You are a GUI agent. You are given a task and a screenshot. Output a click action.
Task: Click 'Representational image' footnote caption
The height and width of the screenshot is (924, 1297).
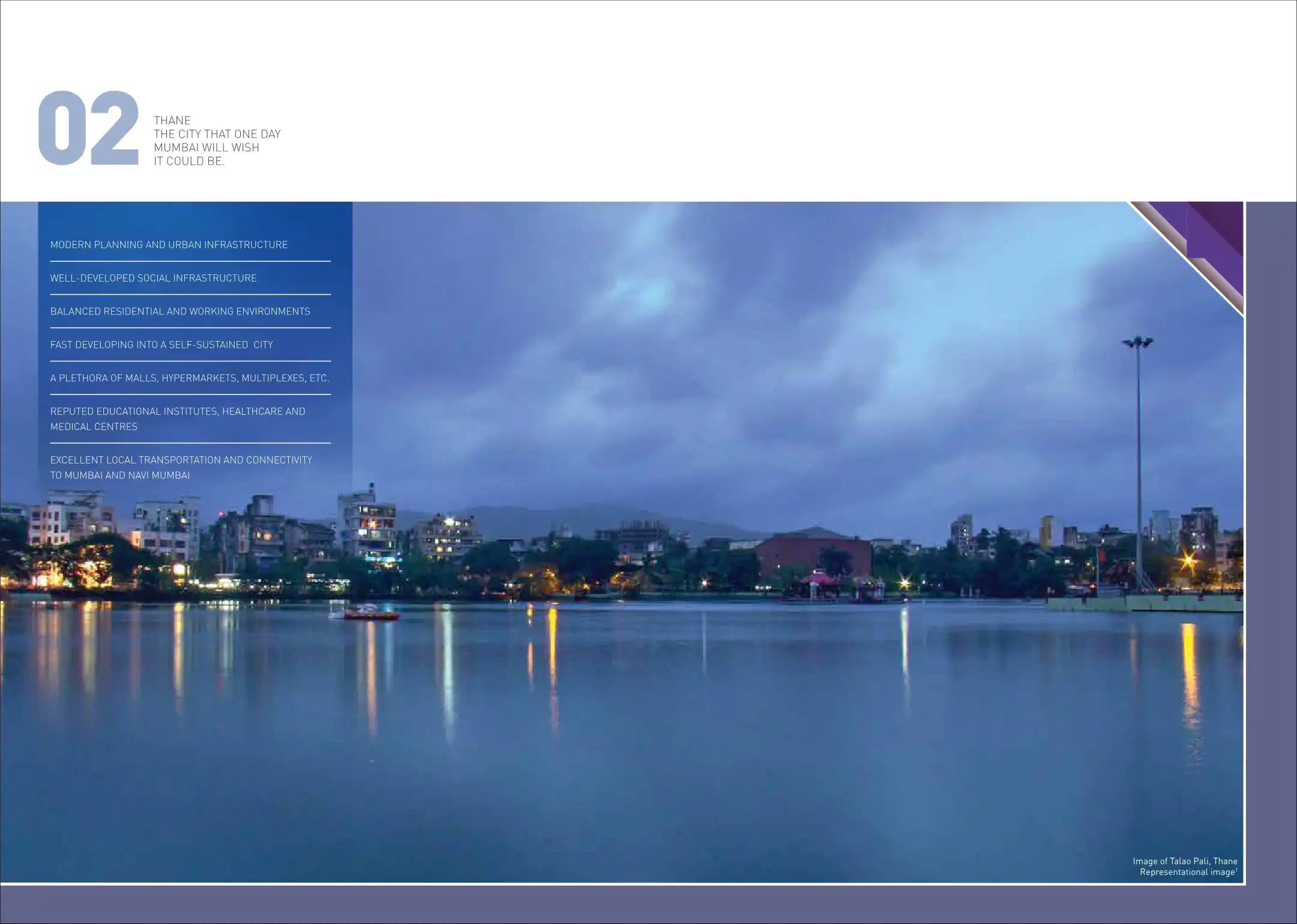coord(1188,872)
